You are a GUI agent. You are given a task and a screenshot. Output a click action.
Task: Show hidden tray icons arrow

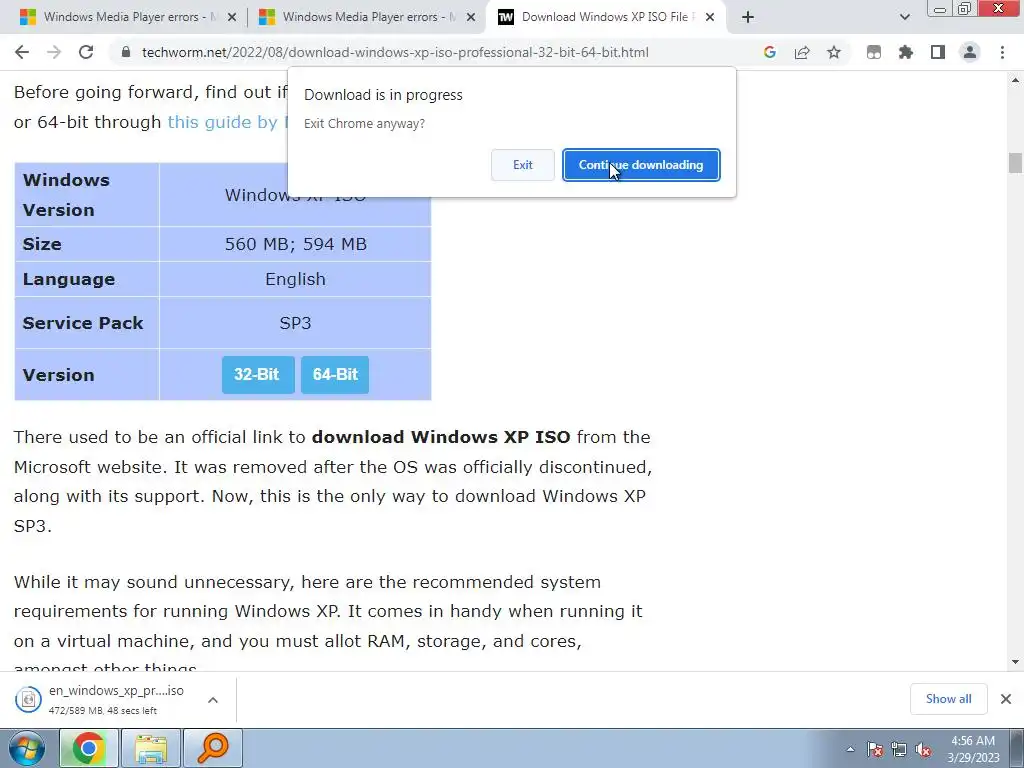pos(850,749)
